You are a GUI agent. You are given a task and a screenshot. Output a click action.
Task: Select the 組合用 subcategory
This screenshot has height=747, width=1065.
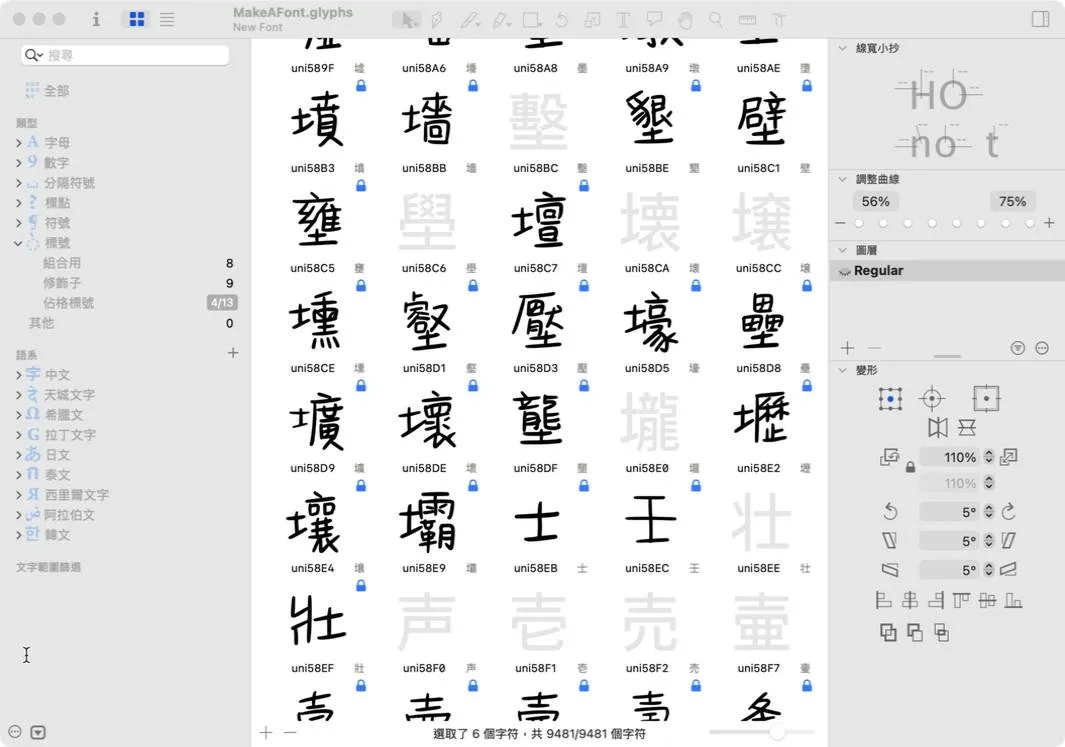pyautogui.click(x=62, y=263)
